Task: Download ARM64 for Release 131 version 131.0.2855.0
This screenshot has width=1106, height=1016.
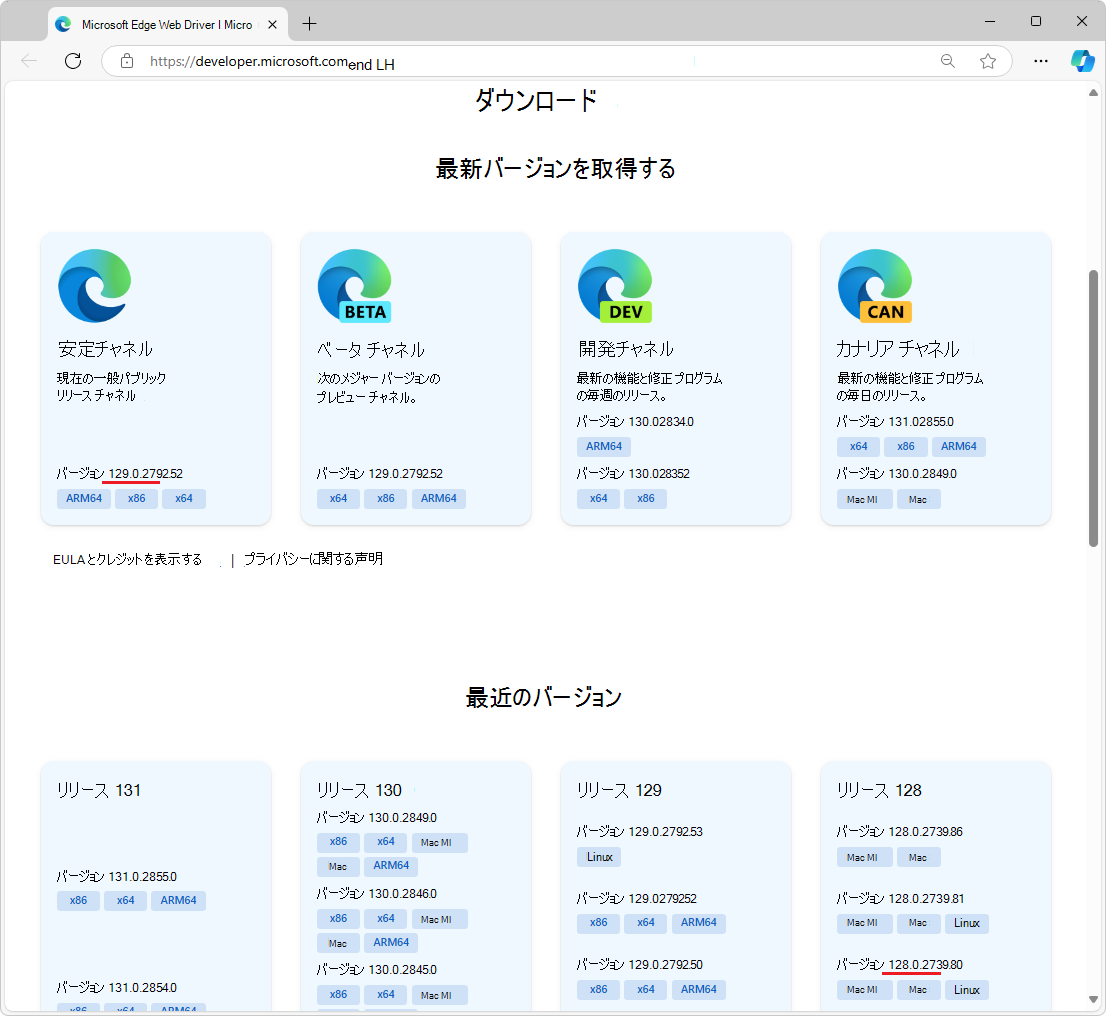Action: coord(178,901)
